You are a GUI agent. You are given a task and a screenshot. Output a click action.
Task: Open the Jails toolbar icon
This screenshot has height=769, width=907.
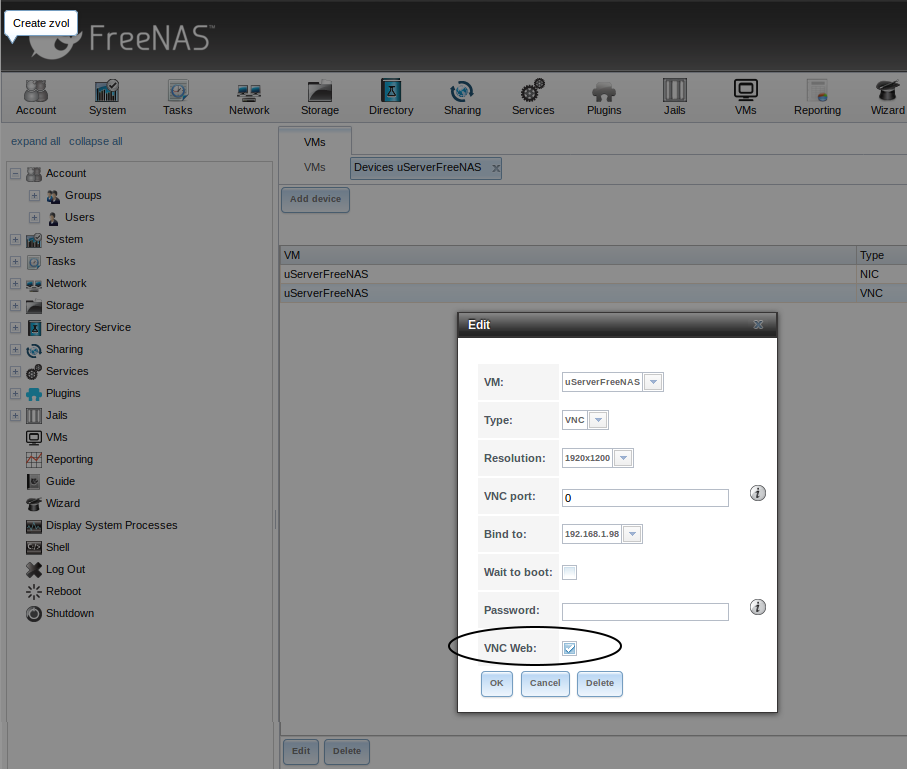click(674, 98)
